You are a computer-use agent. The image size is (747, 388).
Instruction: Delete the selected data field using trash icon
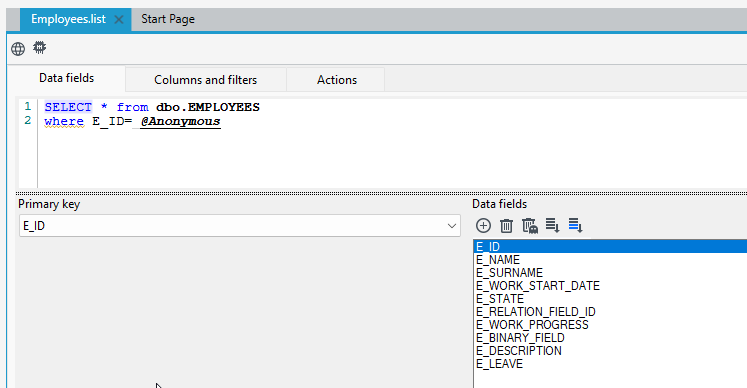pyautogui.click(x=506, y=225)
